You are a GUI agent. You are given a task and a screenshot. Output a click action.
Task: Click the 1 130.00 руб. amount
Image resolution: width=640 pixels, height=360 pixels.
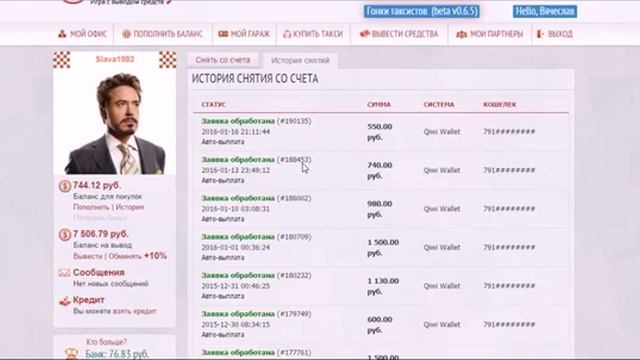[383, 286]
